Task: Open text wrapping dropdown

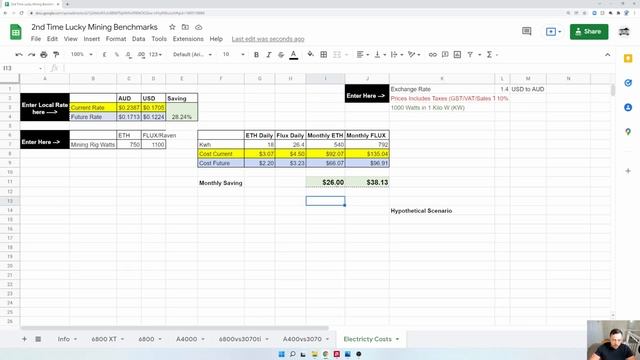Action: (397, 55)
